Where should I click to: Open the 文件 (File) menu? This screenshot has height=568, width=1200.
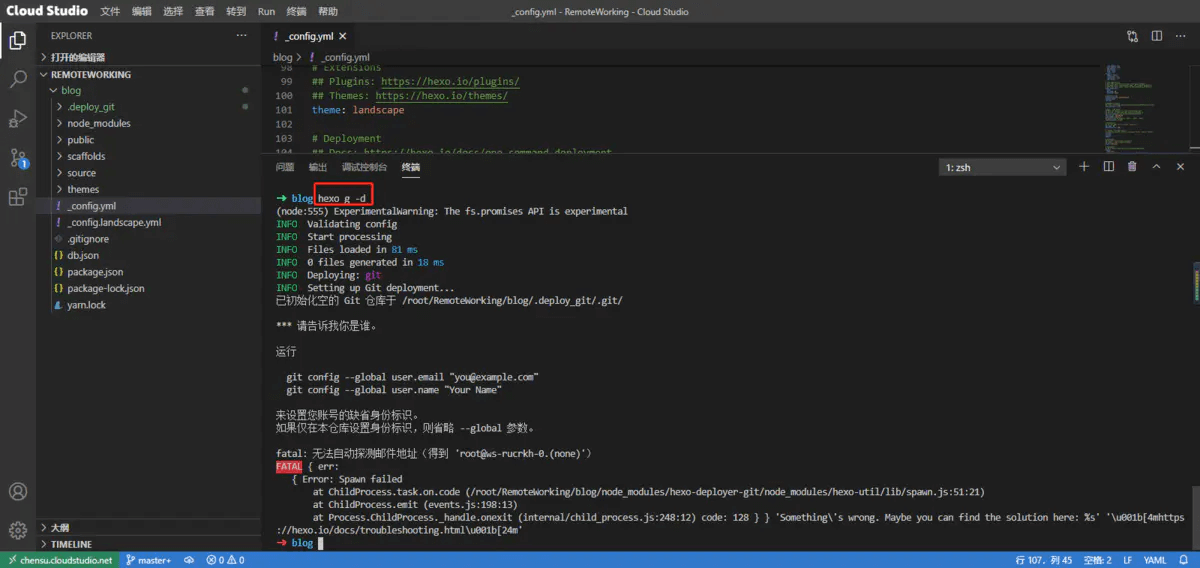pyautogui.click(x=110, y=11)
